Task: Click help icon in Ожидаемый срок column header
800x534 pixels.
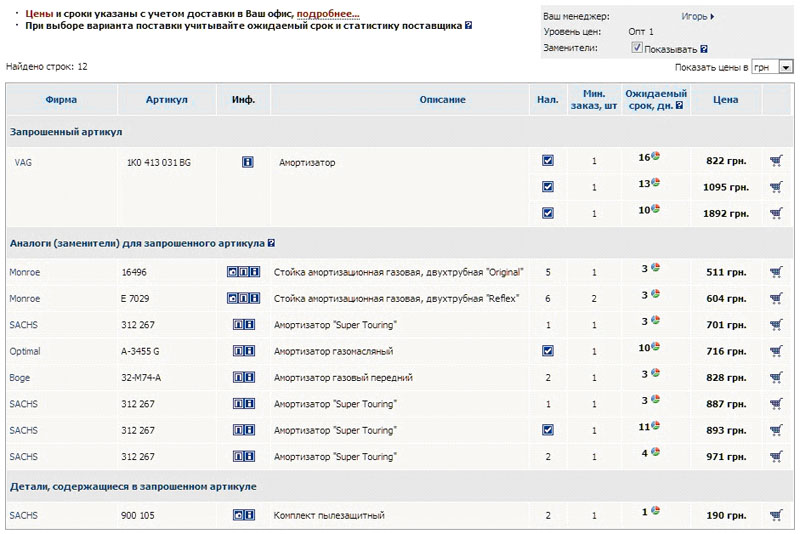Action: point(680,104)
